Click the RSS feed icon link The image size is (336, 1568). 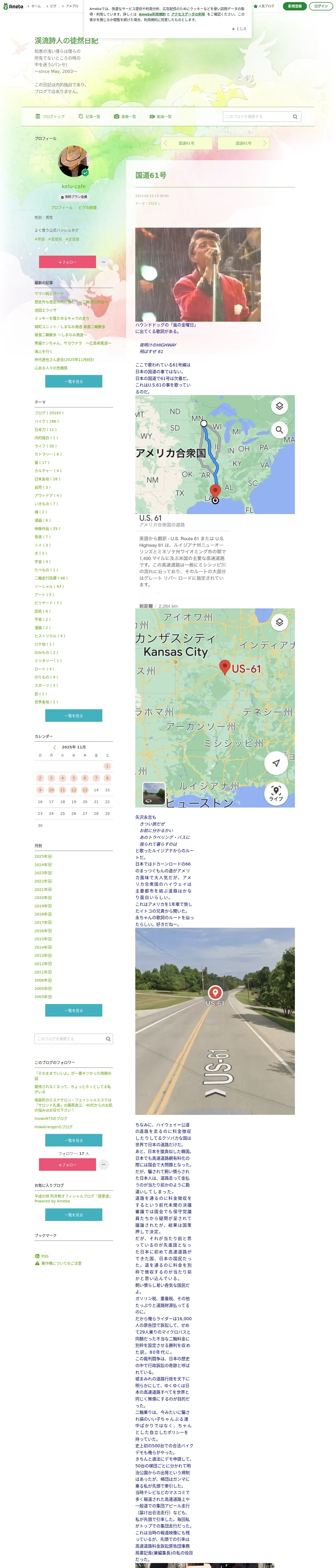41,1256
